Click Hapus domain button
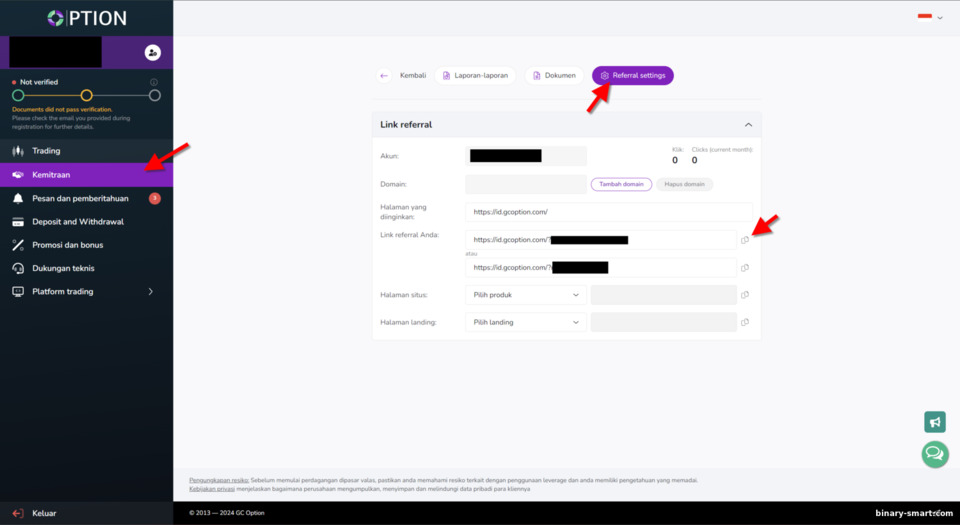Screen dimensions: 960x525 [684, 184]
